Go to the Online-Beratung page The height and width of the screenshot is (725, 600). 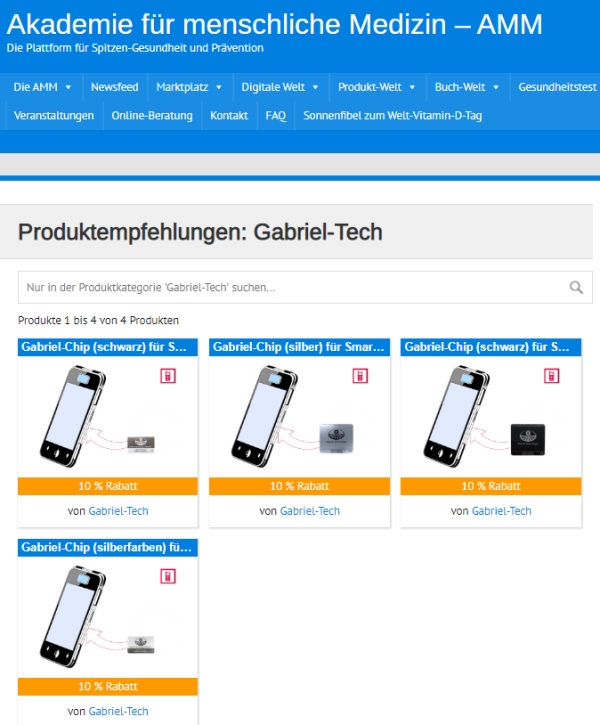tap(152, 116)
